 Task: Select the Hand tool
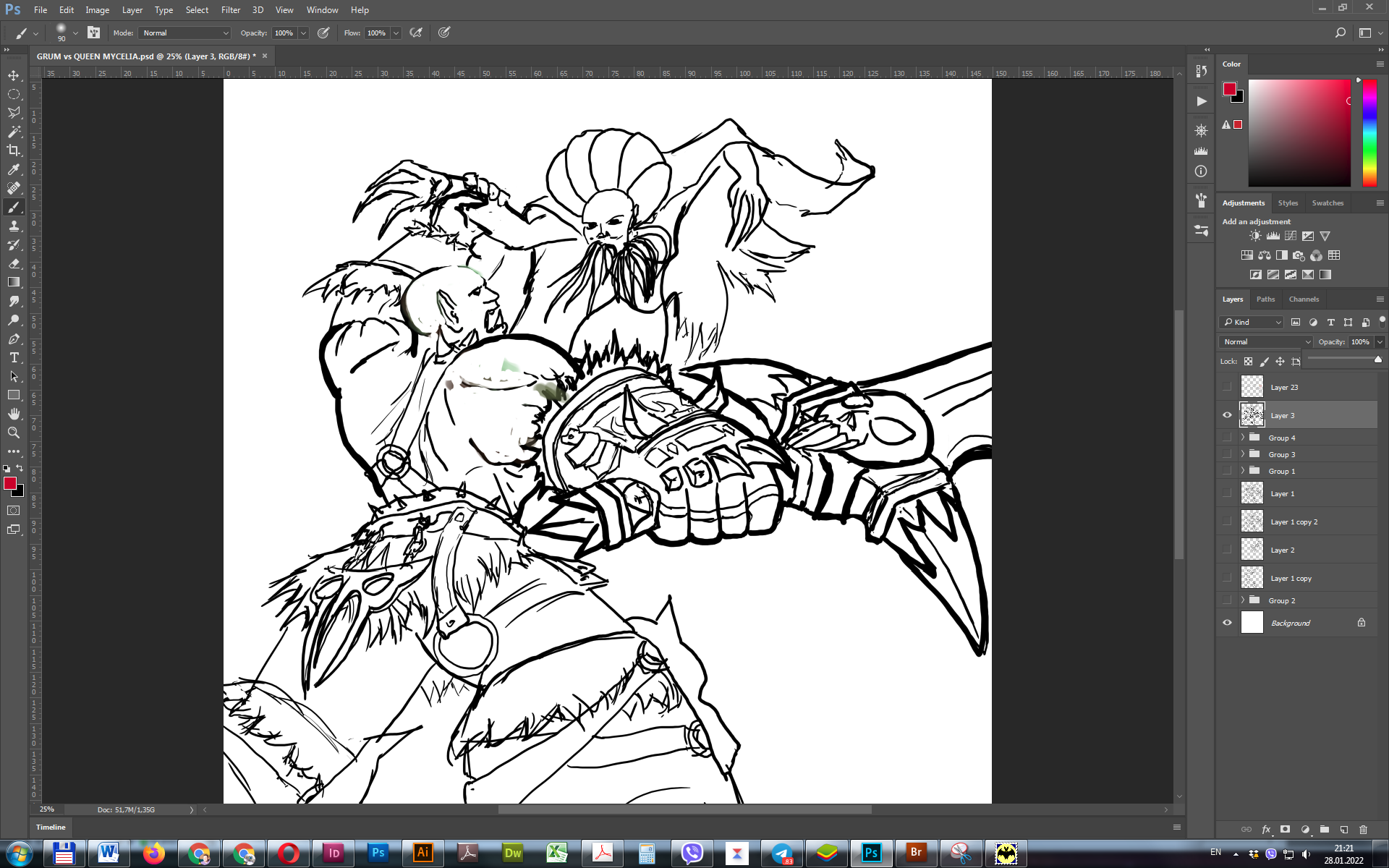14,414
